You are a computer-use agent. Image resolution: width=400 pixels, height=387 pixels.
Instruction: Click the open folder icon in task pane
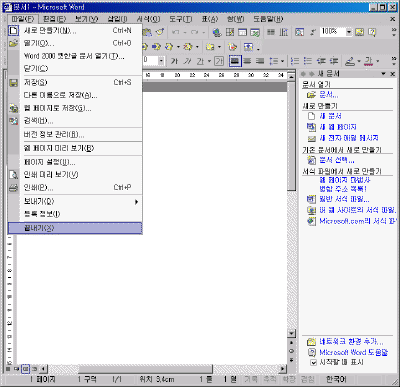pos(311,95)
